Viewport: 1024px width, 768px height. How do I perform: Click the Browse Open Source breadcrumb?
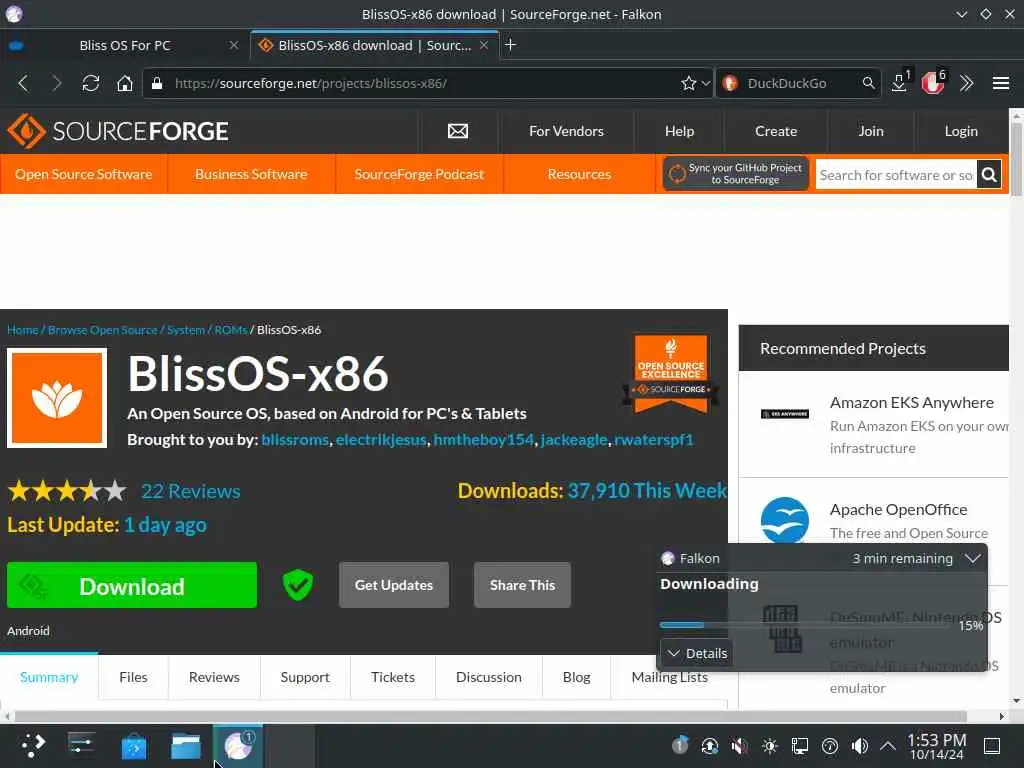pos(103,330)
